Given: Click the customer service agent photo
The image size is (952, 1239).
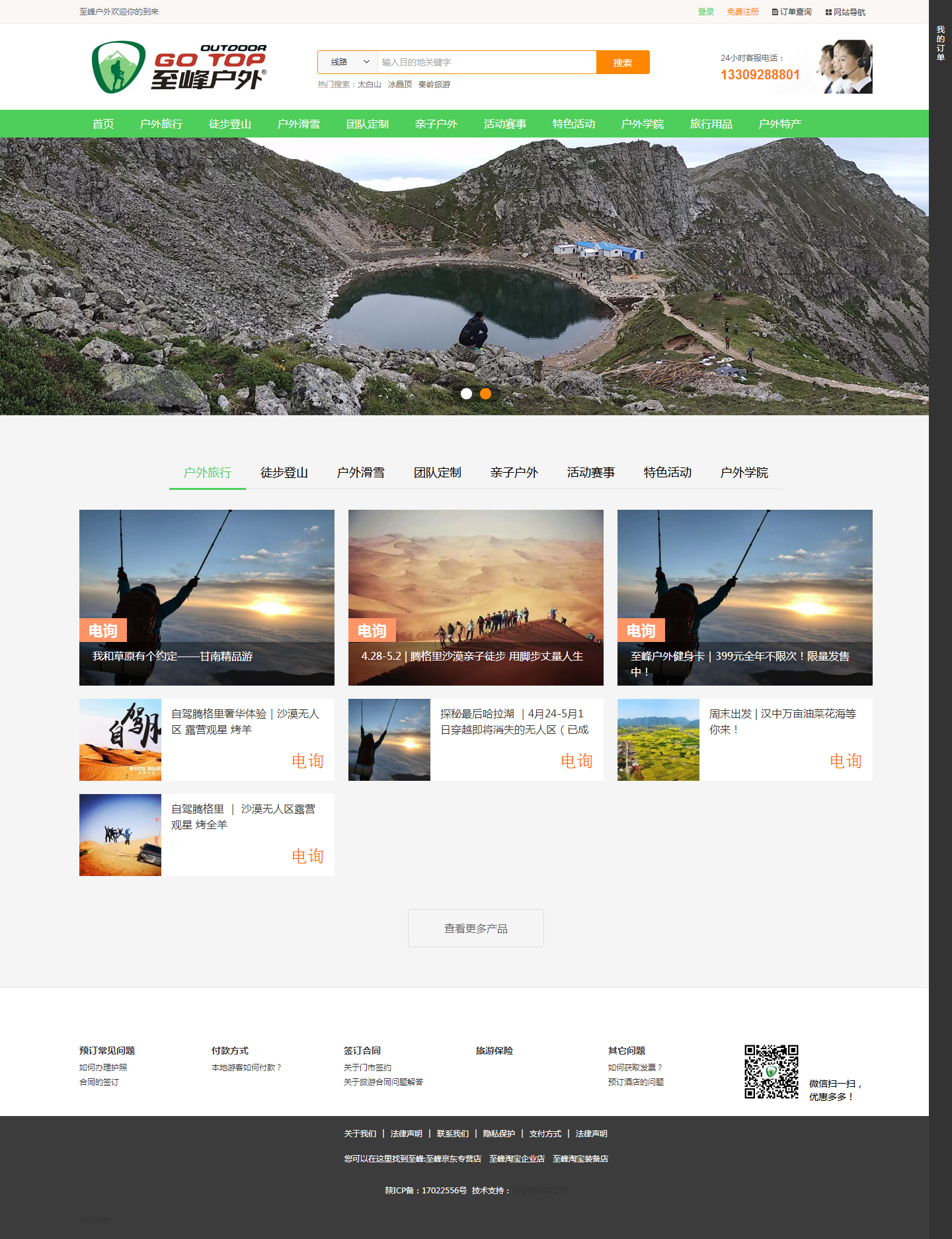Looking at the screenshot, I should point(844,67).
